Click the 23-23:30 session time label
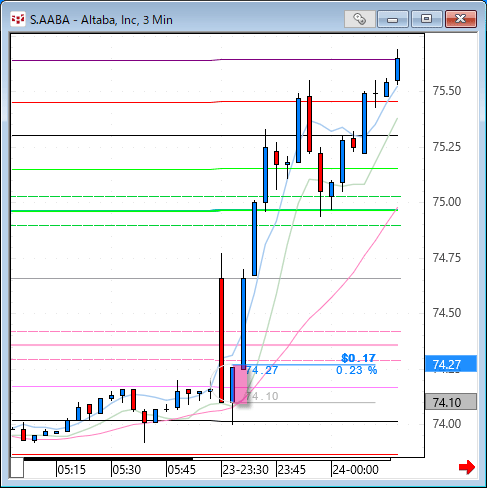Viewport: 487px width, 488px height. 245,470
